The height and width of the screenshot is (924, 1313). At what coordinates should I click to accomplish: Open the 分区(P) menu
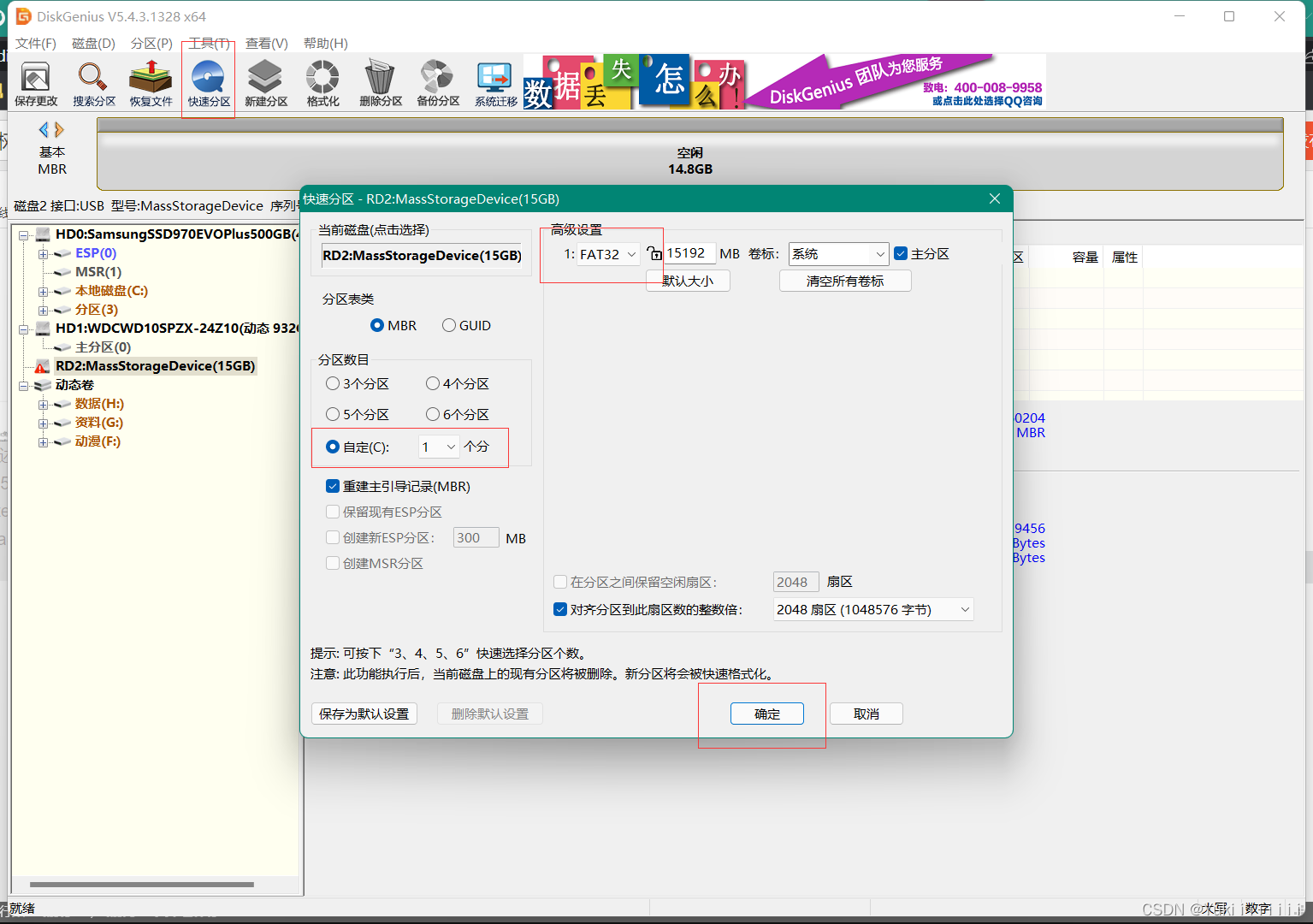click(x=151, y=44)
